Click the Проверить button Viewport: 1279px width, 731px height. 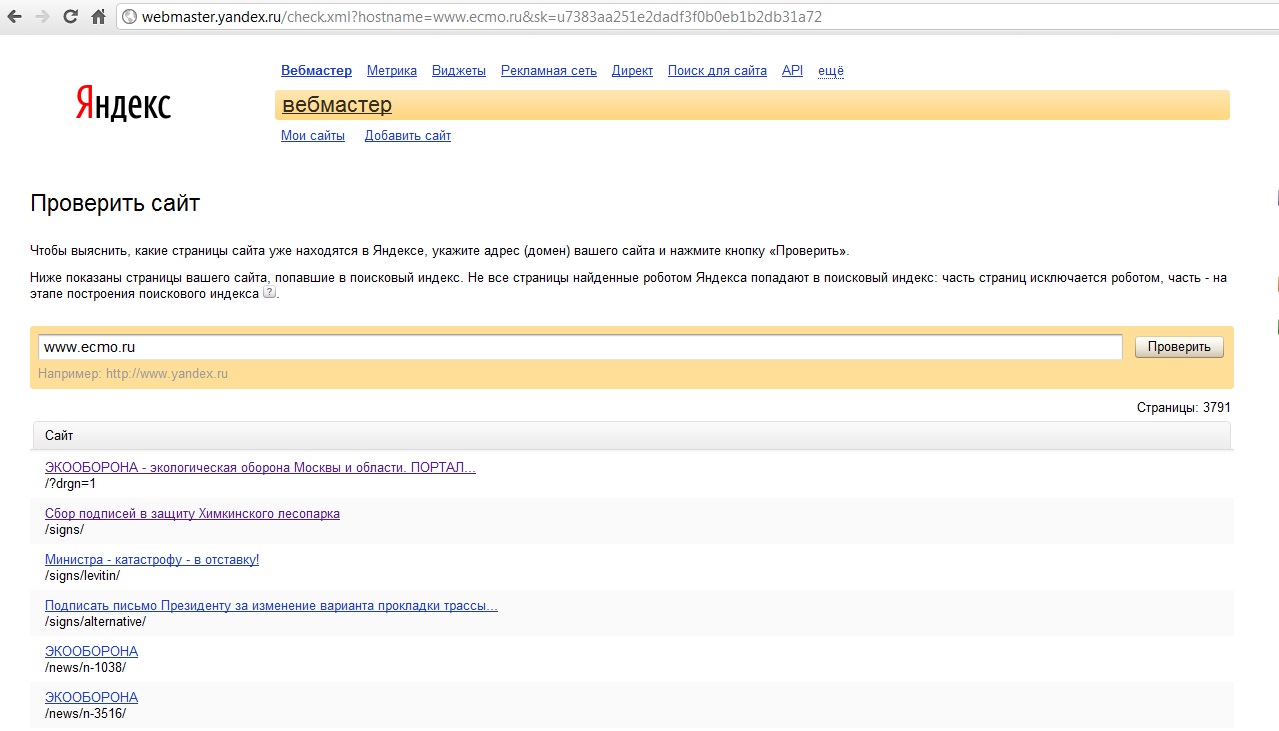(1179, 347)
